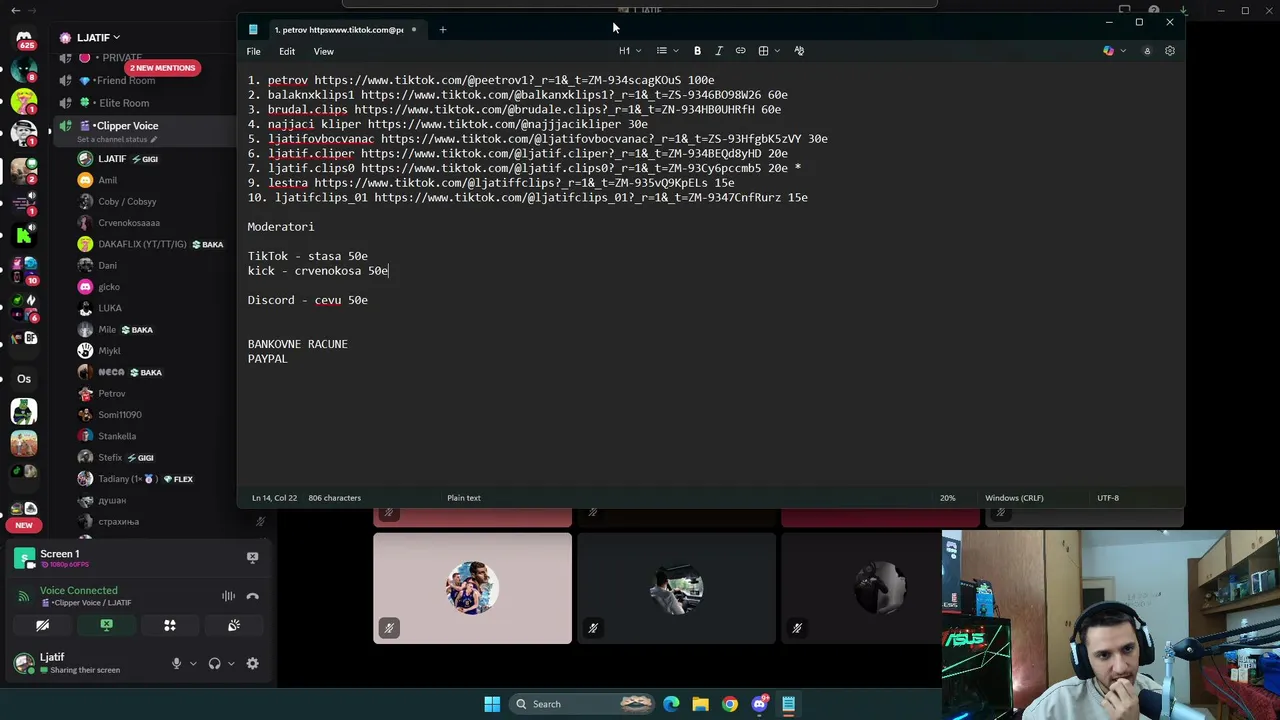
Task: Open Discord taskbar icon
Action: tap(759, 704)
